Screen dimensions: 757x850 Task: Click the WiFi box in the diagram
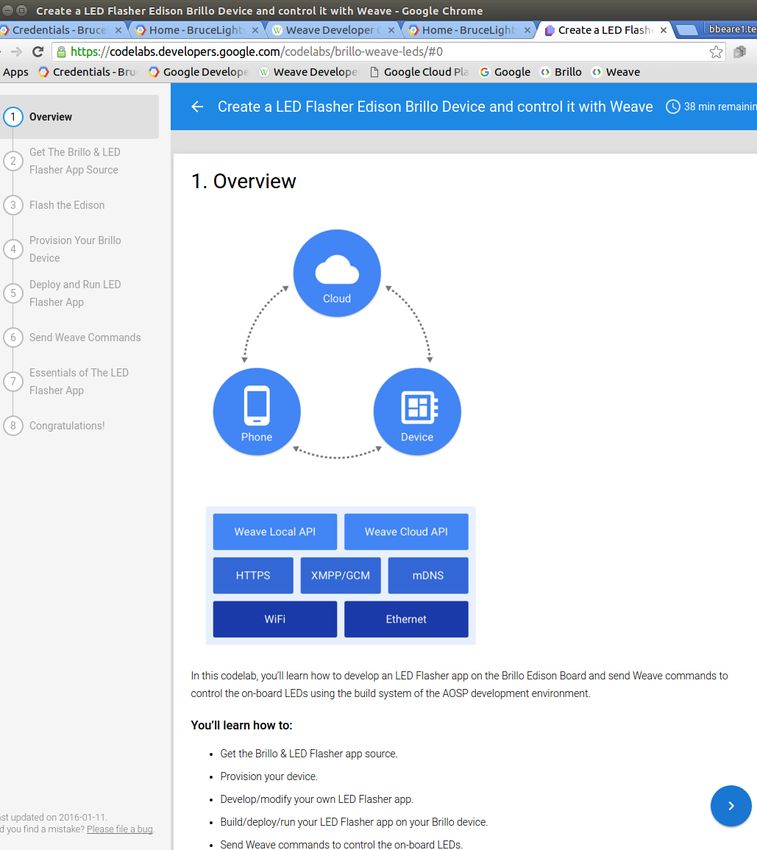pos(275,619)
